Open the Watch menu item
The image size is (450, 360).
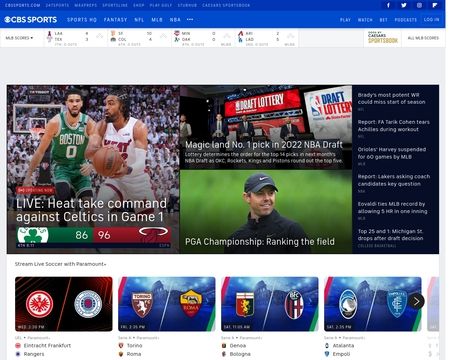coord(365,20)
